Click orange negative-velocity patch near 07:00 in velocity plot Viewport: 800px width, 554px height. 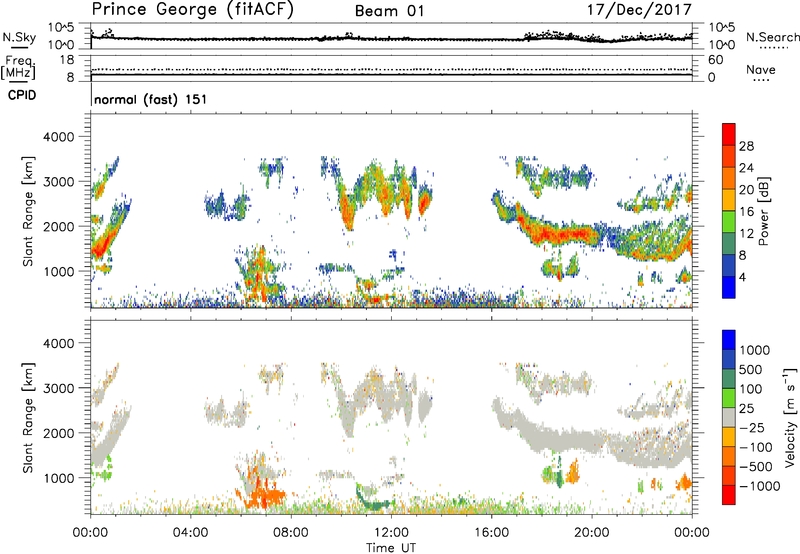coord(265,495)
